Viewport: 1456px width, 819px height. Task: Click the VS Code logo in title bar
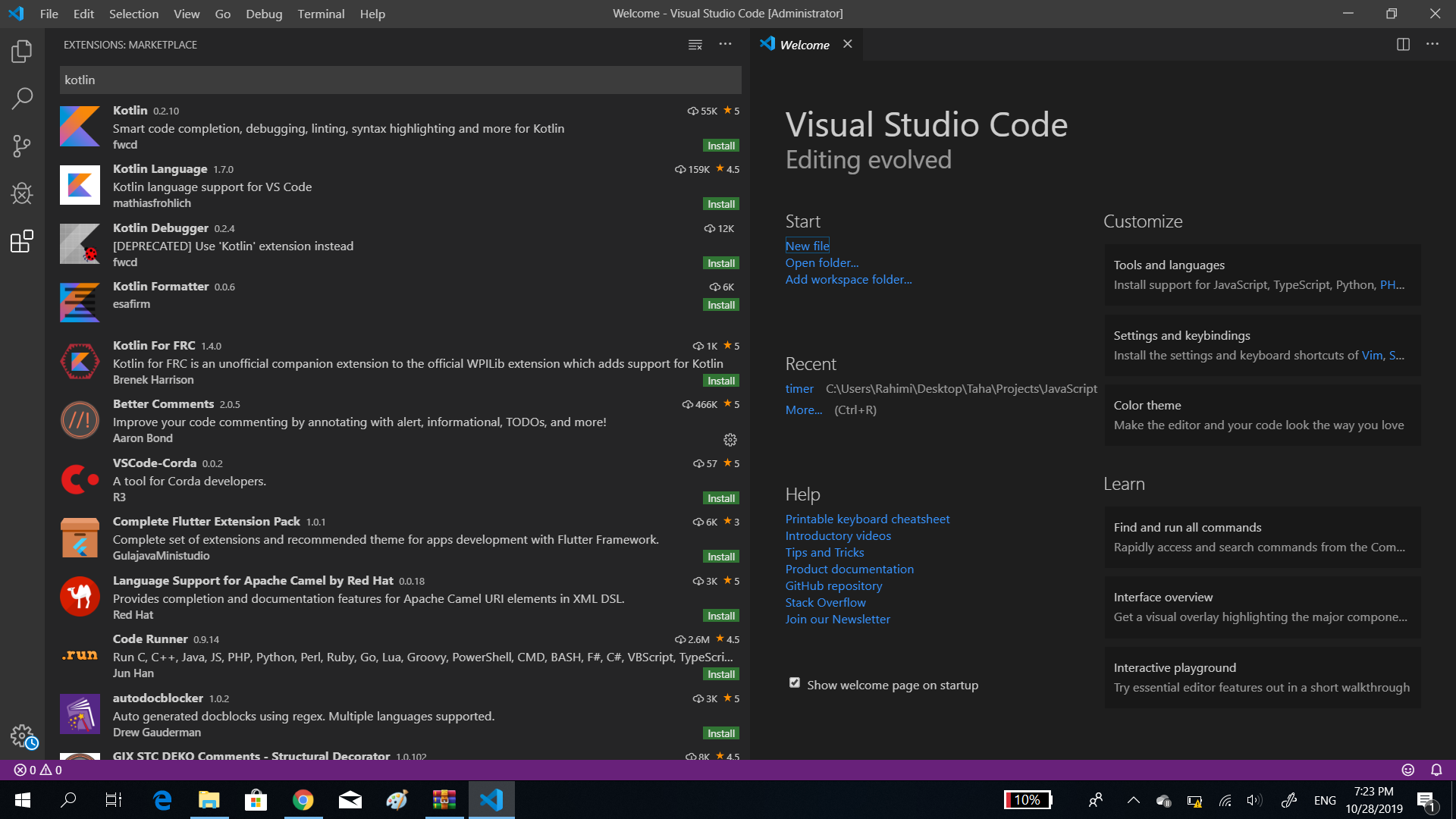[x=16, y=14]
